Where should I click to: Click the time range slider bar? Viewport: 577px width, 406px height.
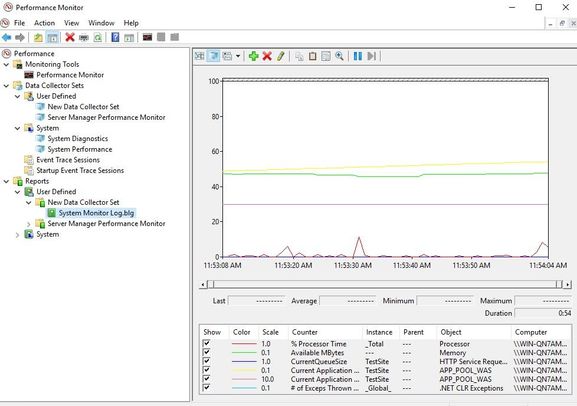pos(385,284)
